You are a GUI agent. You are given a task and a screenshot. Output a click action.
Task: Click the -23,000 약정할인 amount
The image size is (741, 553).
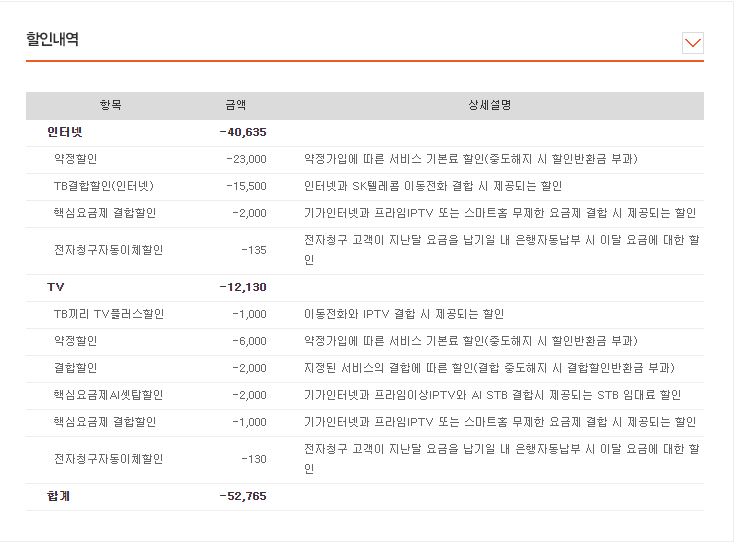tap(246, 159)
